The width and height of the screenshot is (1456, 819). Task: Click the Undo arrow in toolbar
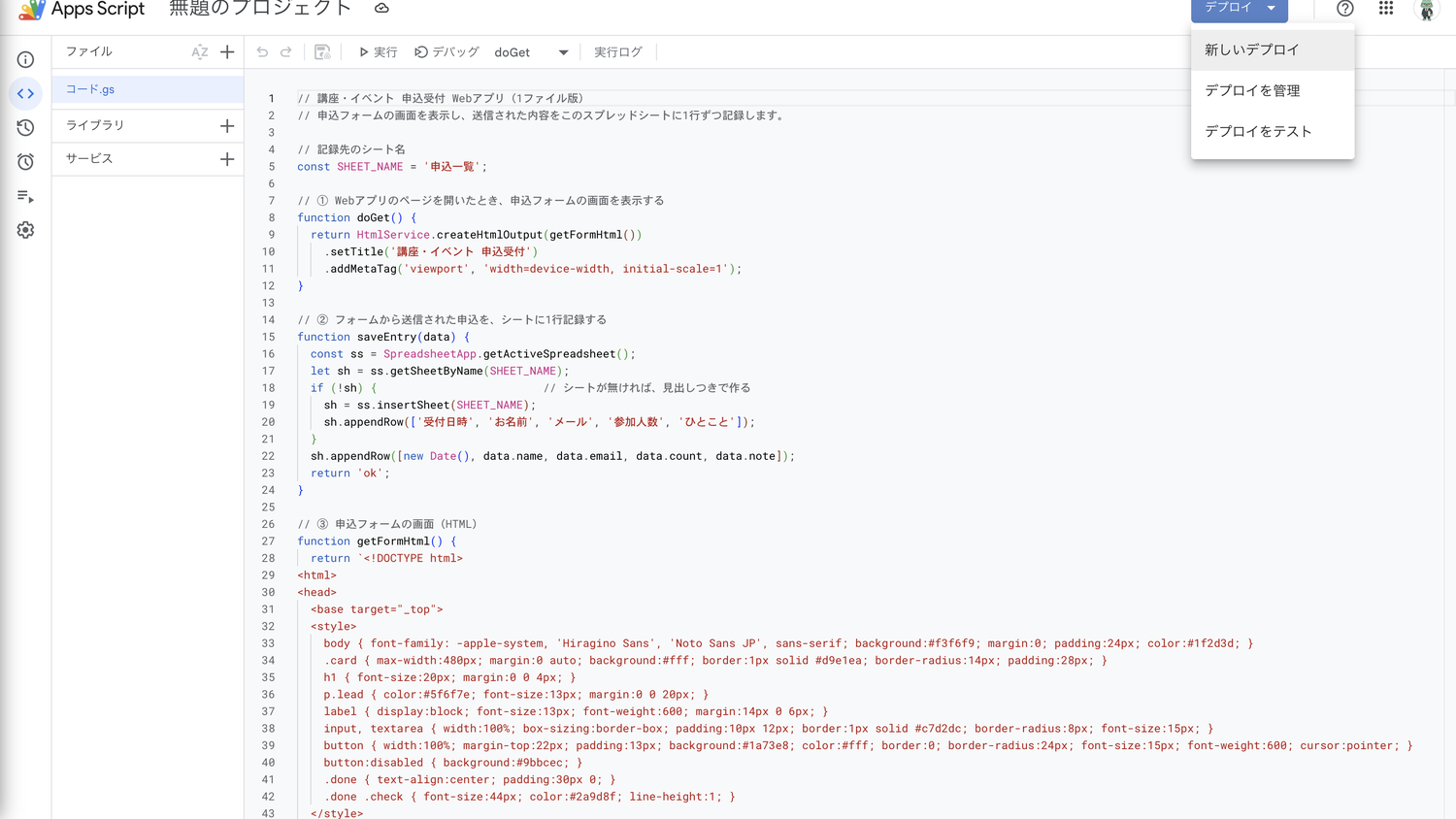[x=262, y=52]
